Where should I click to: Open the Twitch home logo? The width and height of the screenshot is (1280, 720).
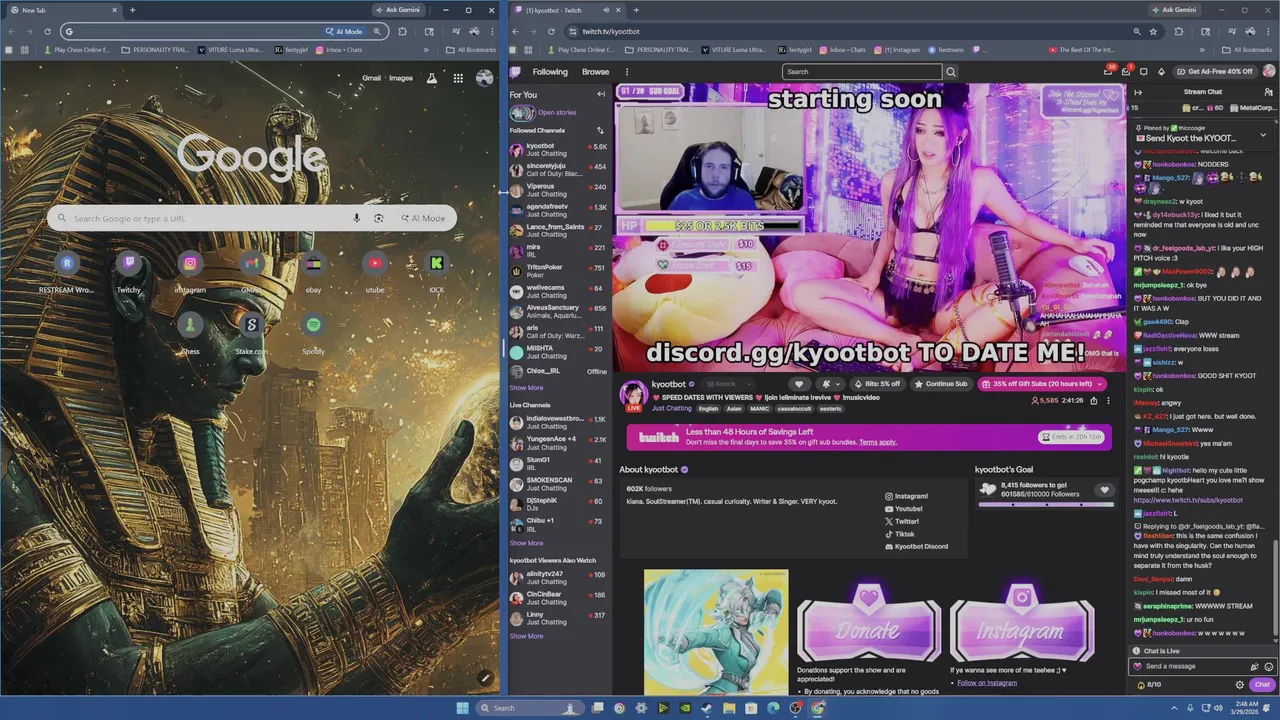point(515,72)
